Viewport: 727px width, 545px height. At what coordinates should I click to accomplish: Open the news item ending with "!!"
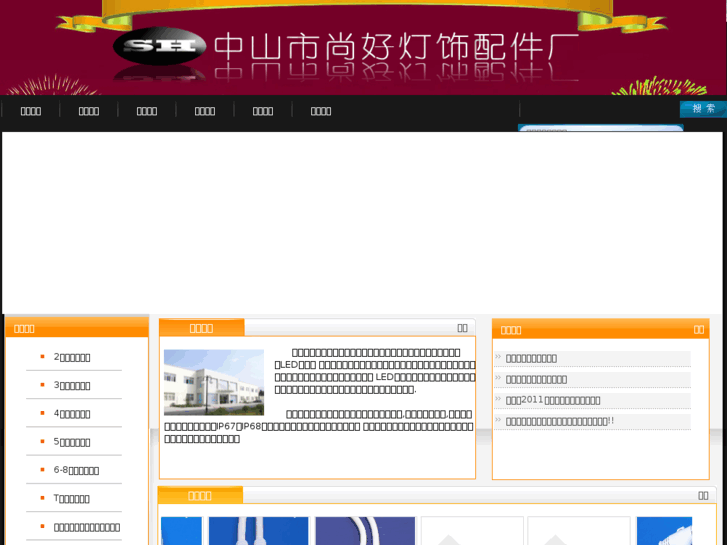560,421
